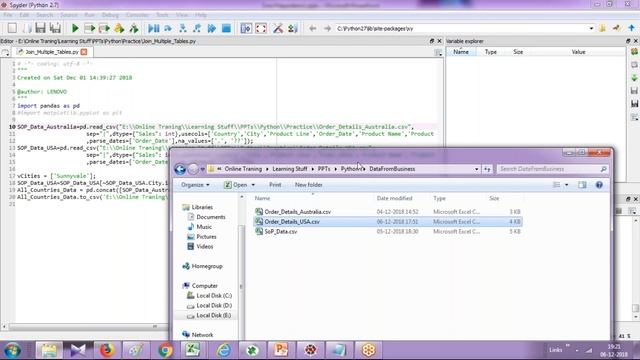Open the Run menu in Spyder
Image resolution: width=640 pixels, height=360 pixels.
[89, 15]
